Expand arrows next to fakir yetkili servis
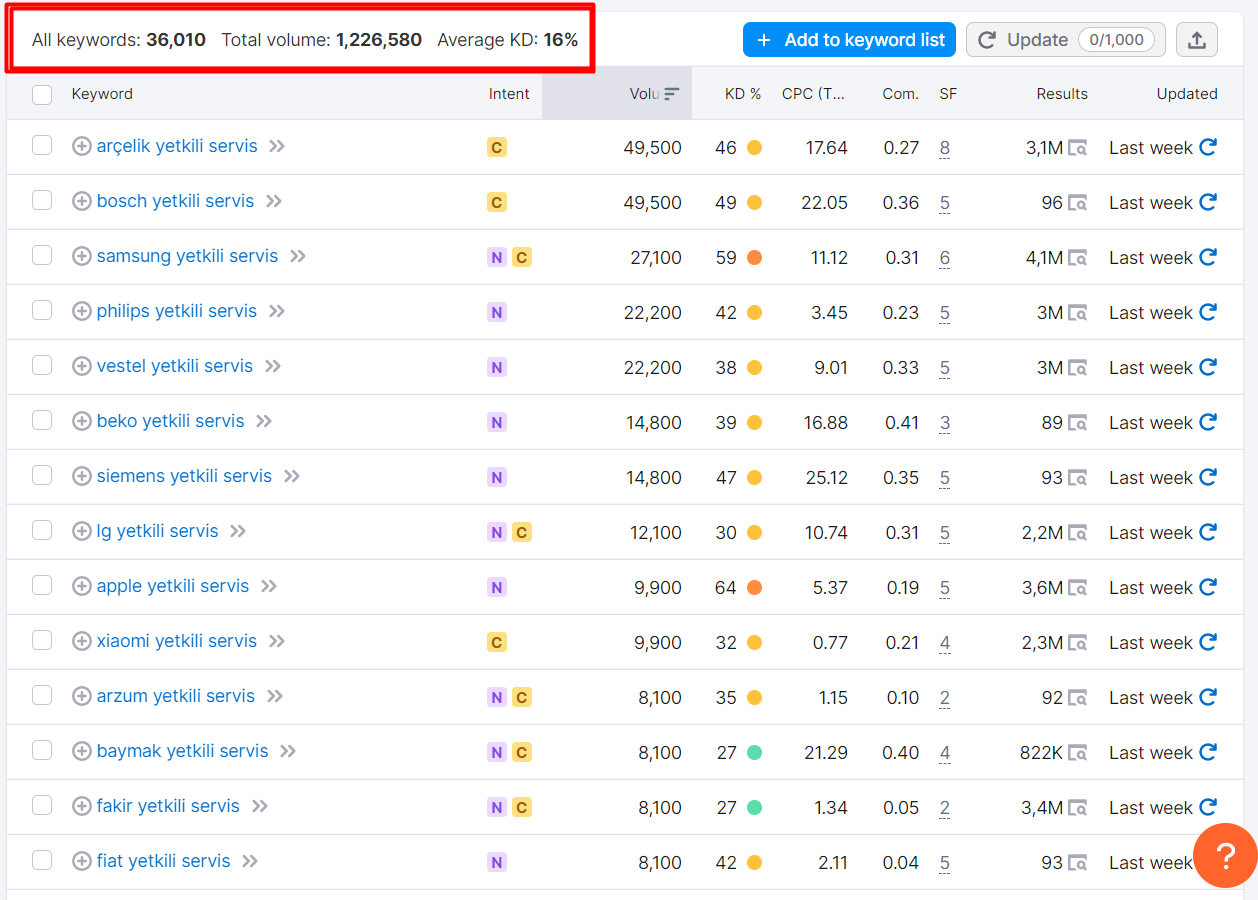 (260, 806)
